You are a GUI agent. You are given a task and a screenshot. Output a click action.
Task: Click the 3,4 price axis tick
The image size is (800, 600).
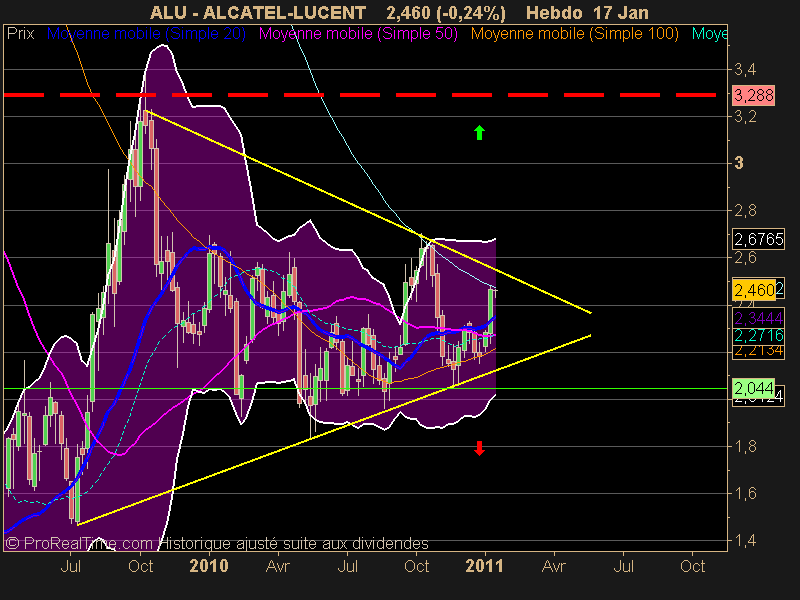tap(745, 69)
